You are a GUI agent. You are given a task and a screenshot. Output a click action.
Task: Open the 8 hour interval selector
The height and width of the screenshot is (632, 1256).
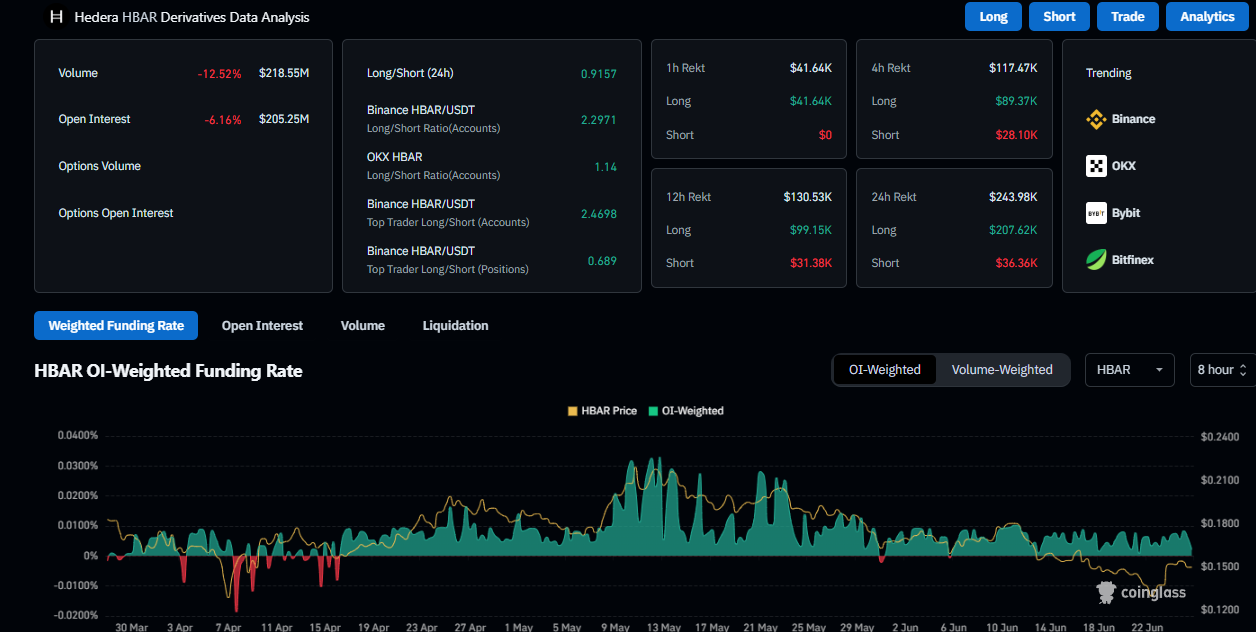pyautogui.click(x=1221, y=370)
